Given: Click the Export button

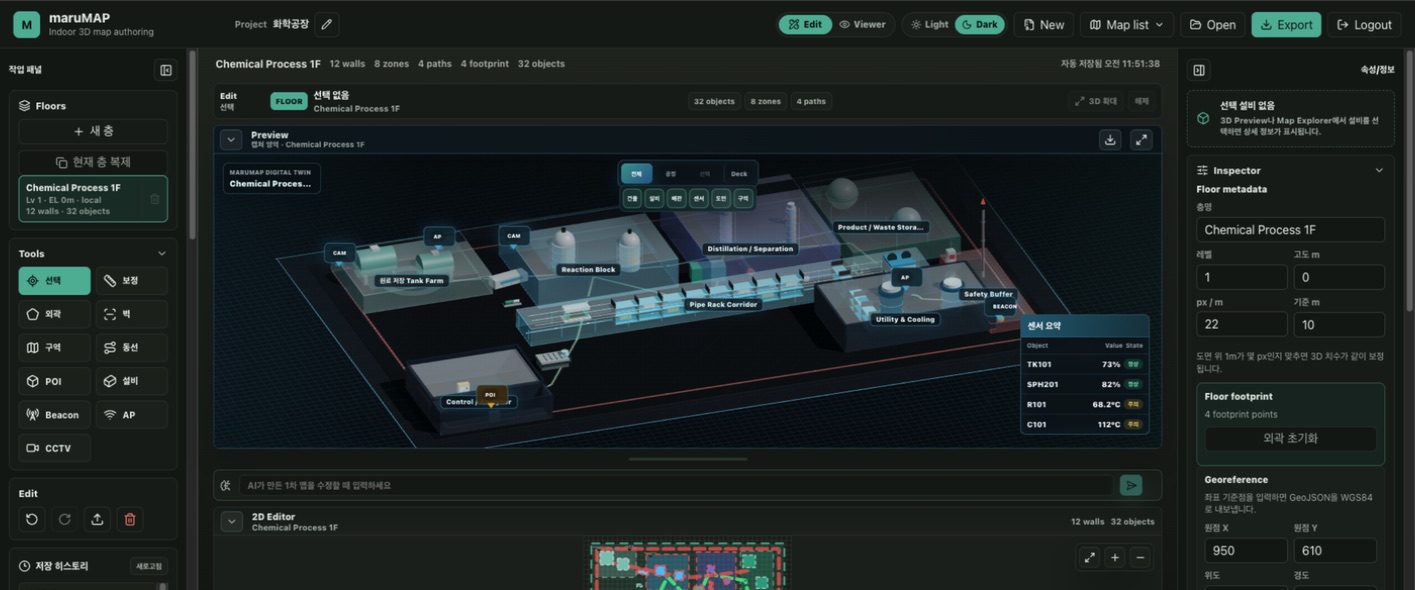Looking at the screenshot, I should [x=1286, y=24].
